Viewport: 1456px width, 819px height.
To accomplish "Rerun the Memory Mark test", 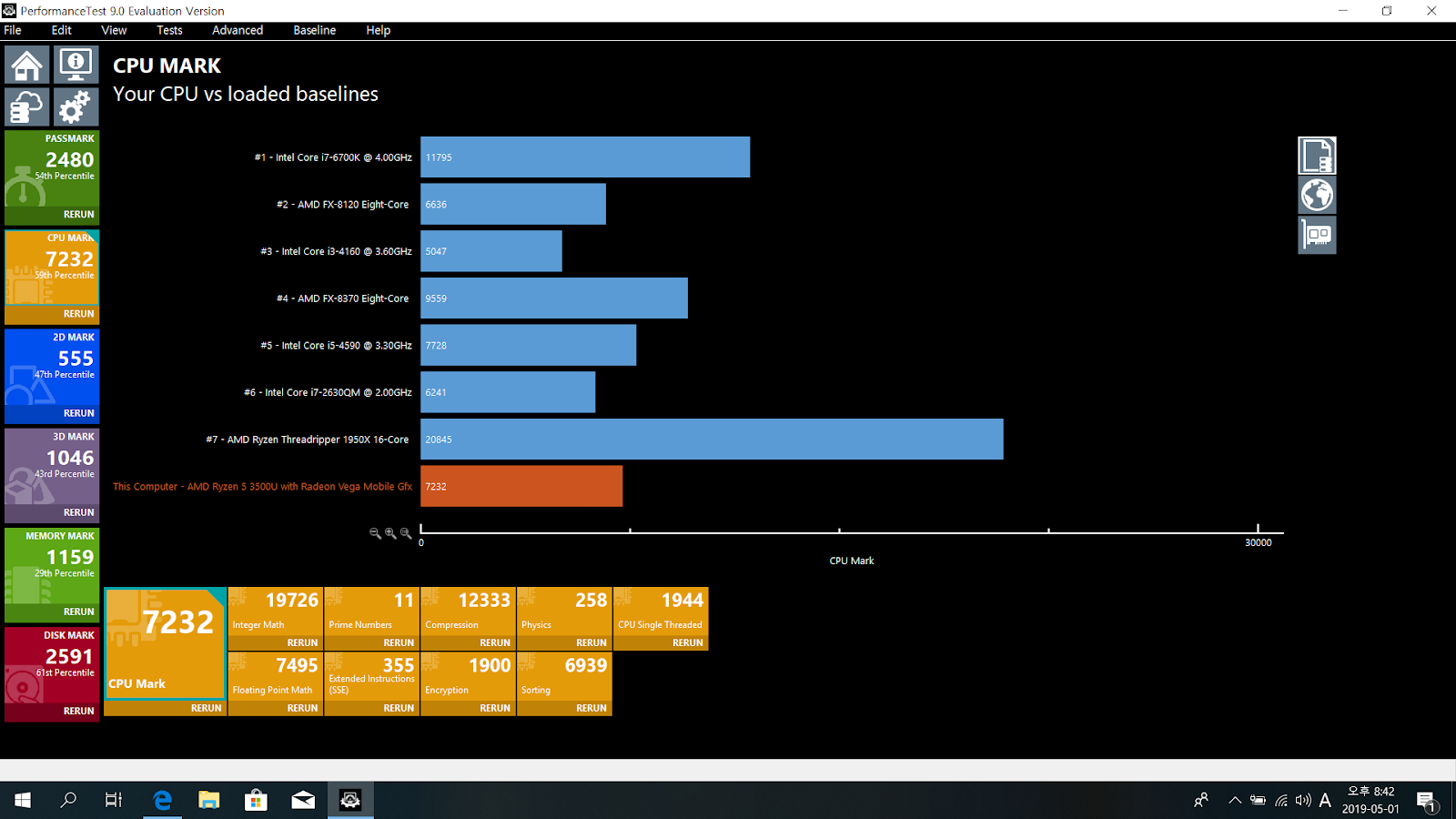I will coord(78,612).
